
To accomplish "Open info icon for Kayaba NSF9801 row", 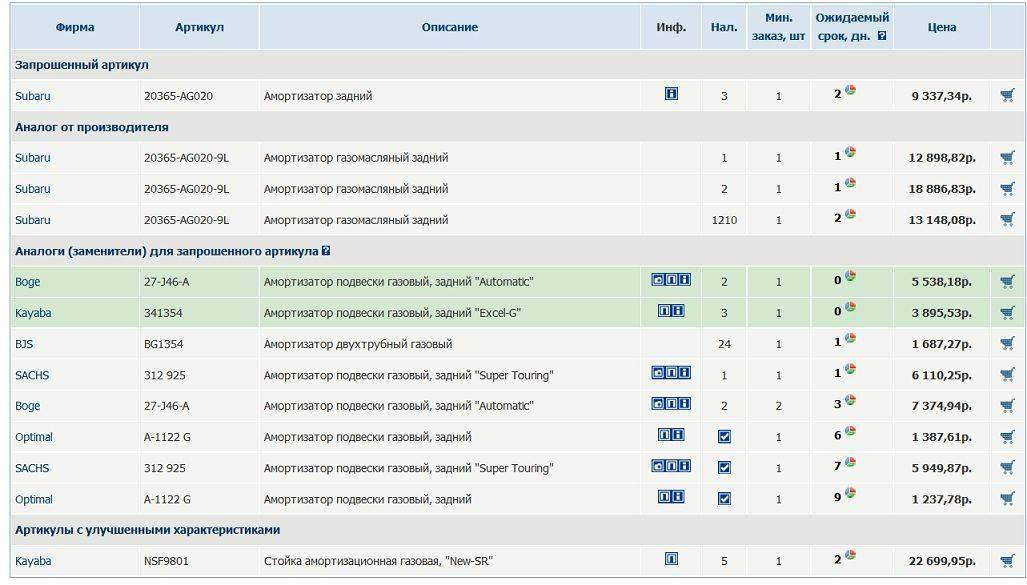I will click(x=671, y=559).
